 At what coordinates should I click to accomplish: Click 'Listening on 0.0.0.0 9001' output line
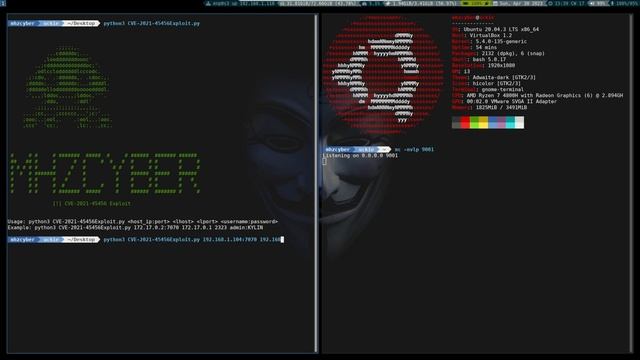pos(360,156)
